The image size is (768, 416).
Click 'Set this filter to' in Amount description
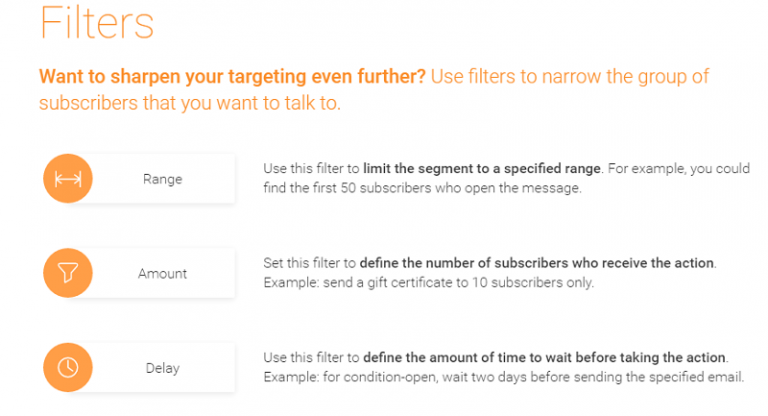(x=310, y=263)
